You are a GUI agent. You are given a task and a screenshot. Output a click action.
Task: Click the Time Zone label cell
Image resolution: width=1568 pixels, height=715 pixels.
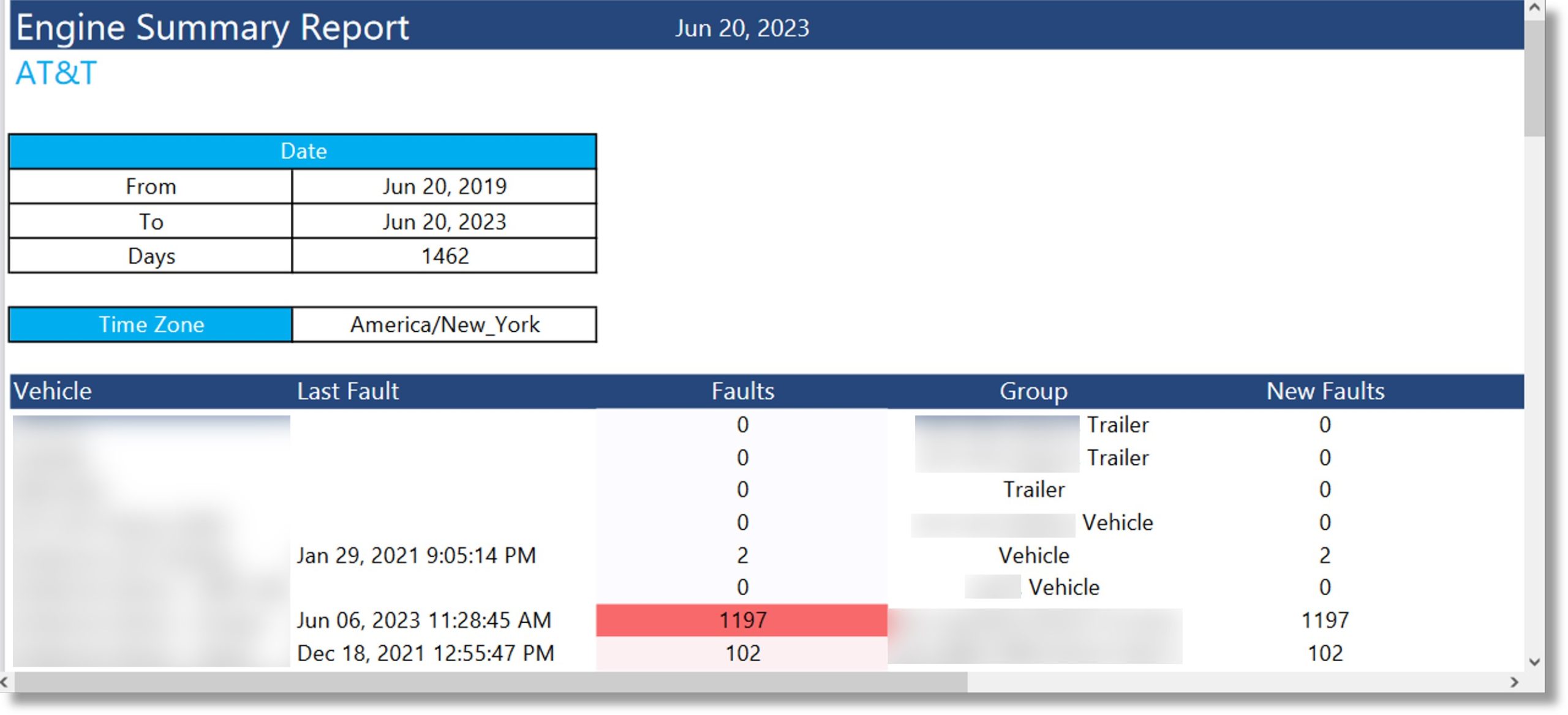151,324
